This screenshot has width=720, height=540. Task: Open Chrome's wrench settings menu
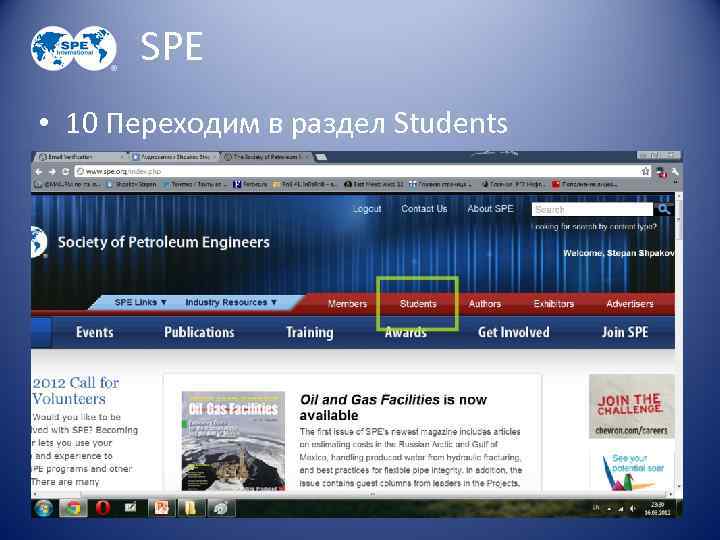pos(675,172)
